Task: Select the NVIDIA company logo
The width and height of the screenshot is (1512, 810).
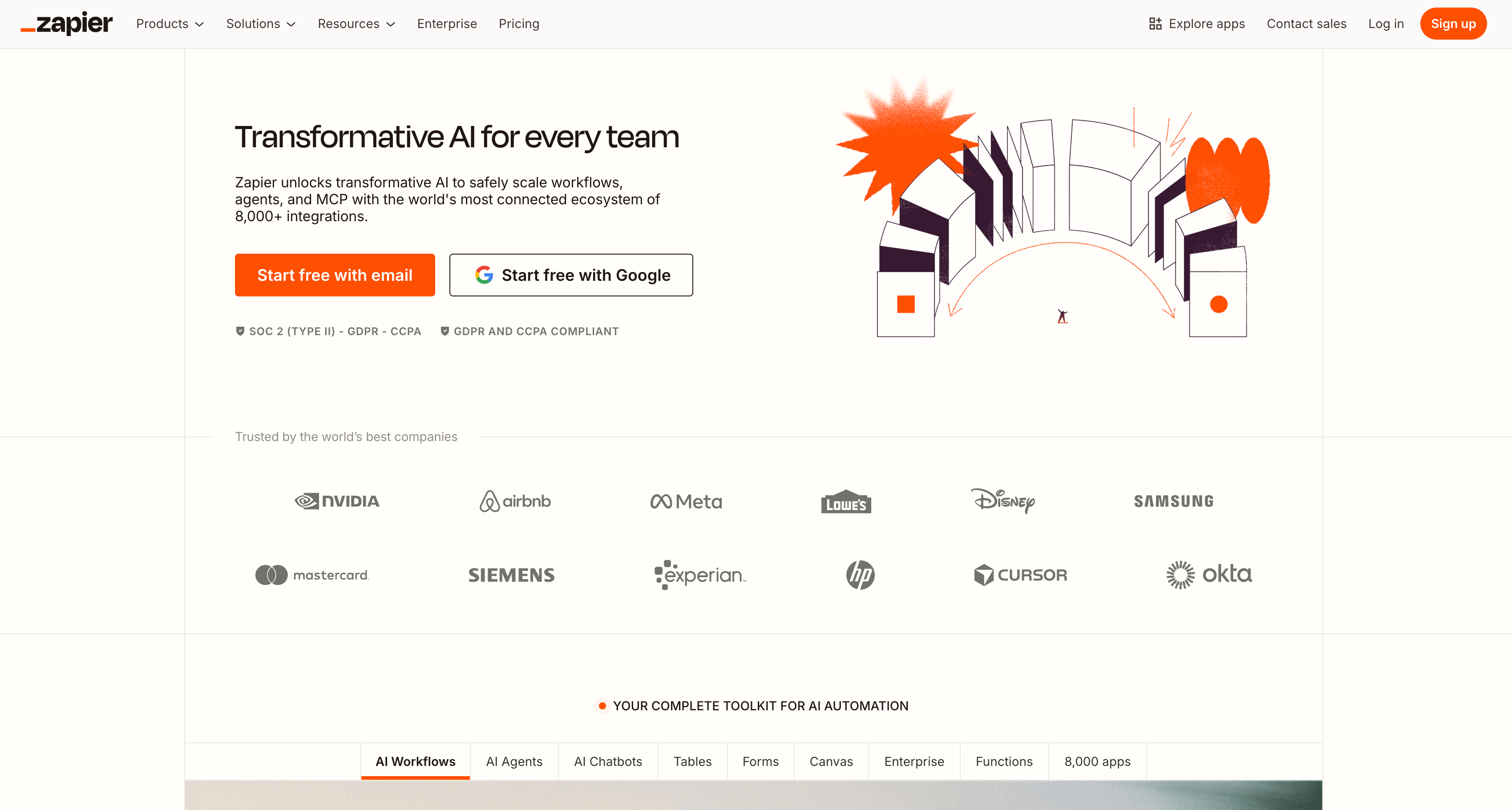Action: [337, 501]
